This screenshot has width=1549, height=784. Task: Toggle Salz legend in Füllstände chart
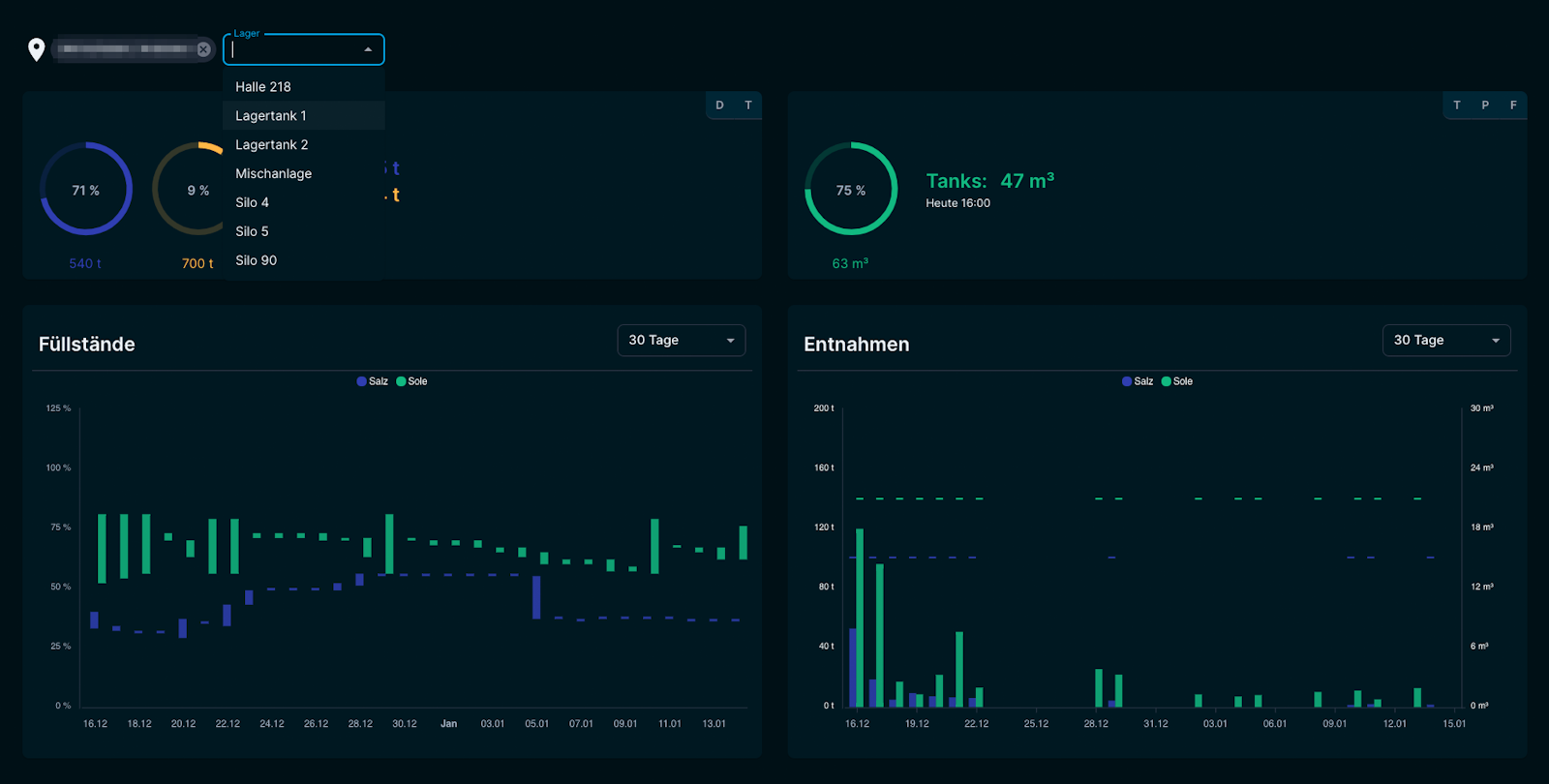(x=373, y=381)
